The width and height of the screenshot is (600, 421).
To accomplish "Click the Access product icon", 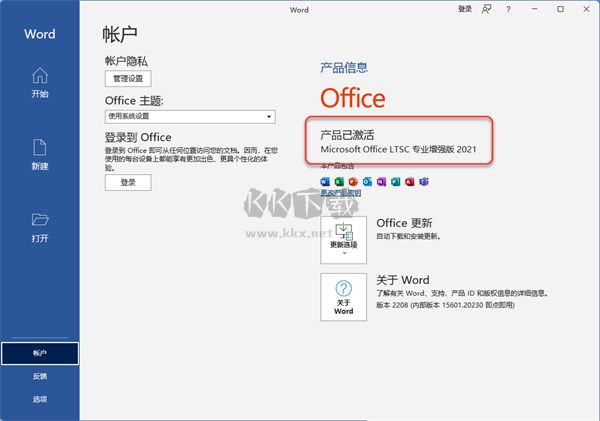I will tap(410, 182).
